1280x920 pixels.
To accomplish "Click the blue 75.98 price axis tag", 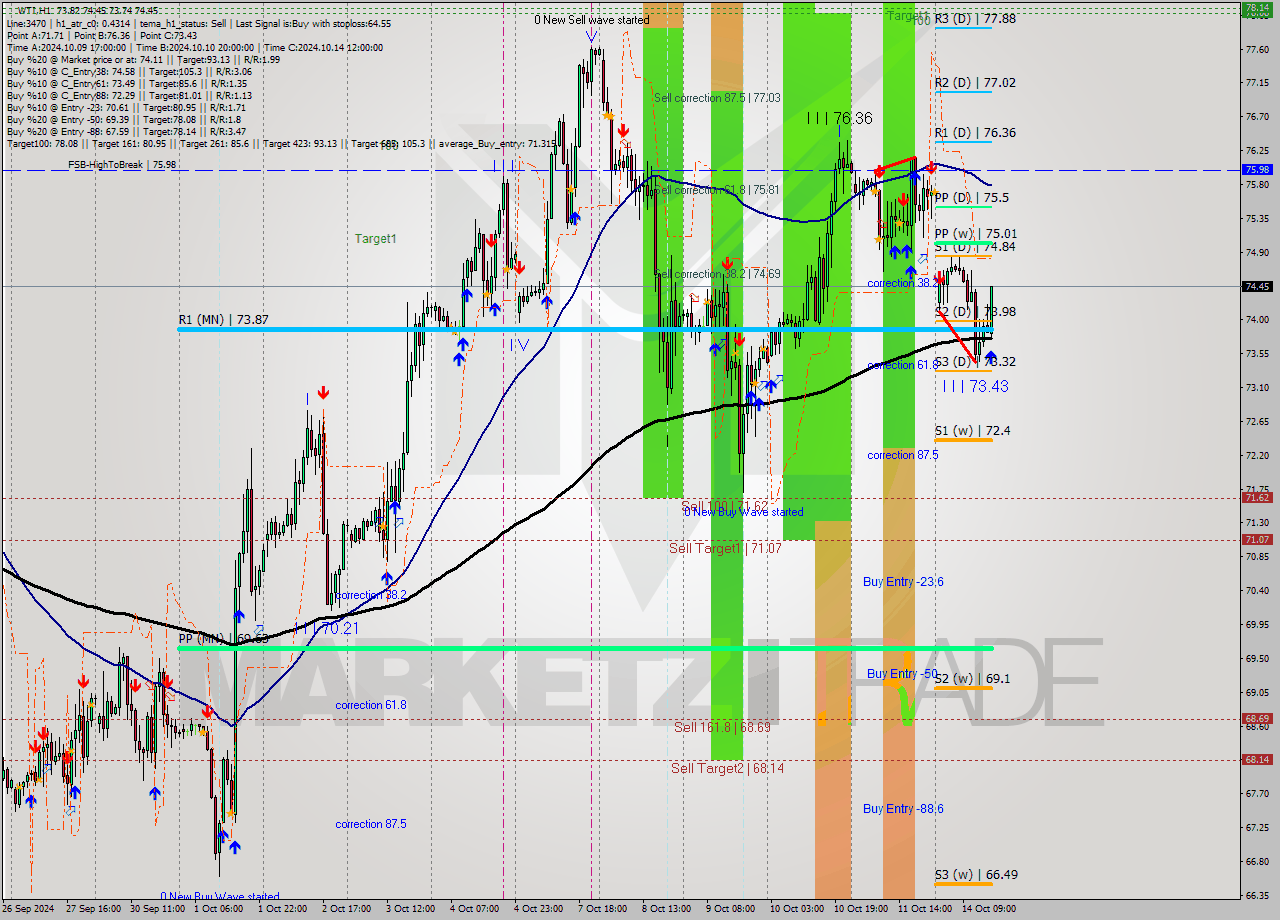I will click(x=1257, y=170).
